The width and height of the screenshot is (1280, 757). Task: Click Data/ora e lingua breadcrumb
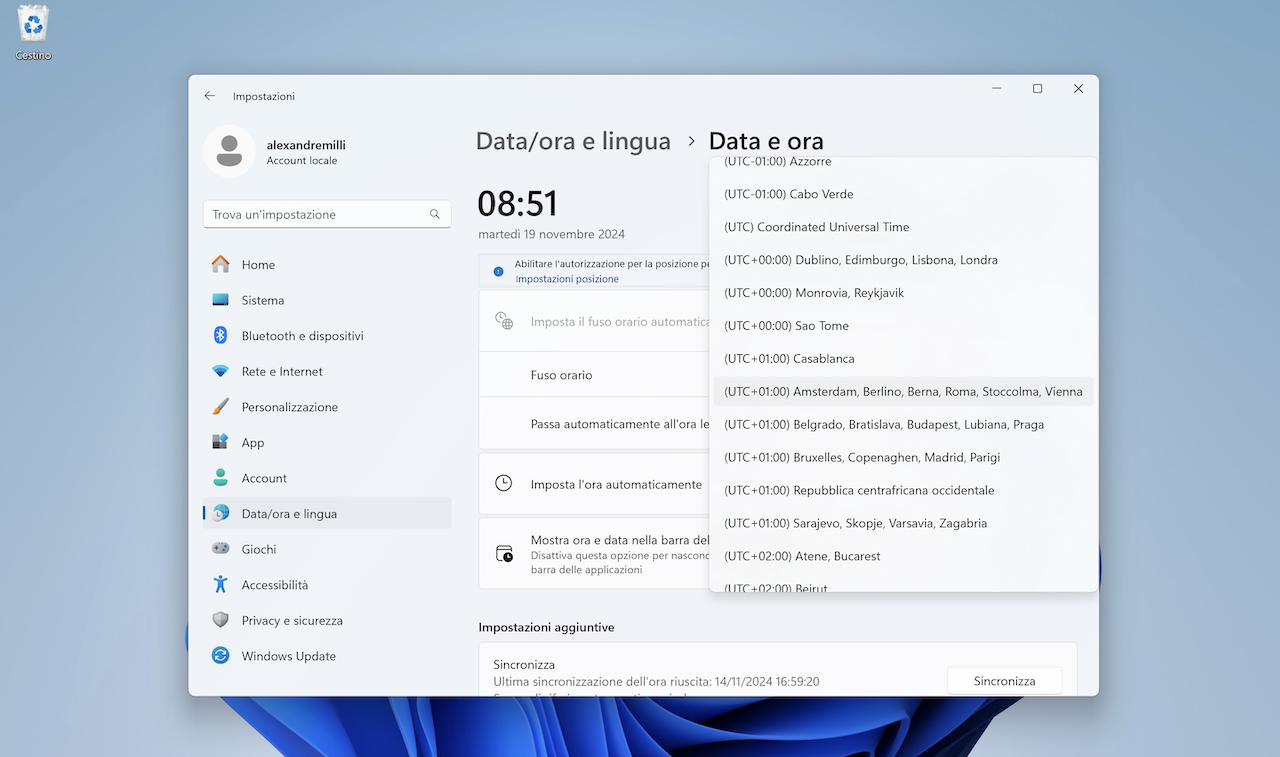click(573, 142)
